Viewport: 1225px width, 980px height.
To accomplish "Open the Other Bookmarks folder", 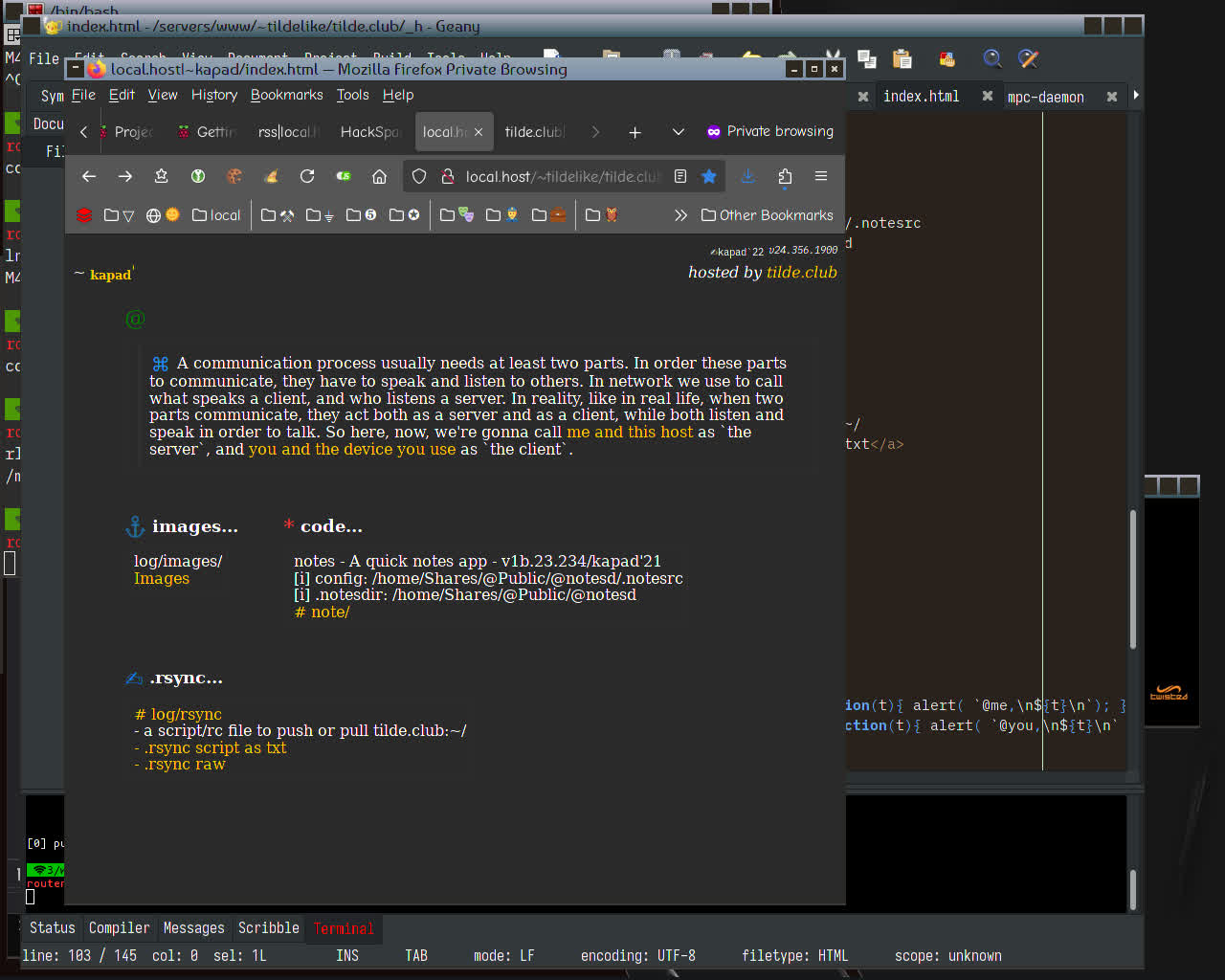I will [x=767, y=215].
